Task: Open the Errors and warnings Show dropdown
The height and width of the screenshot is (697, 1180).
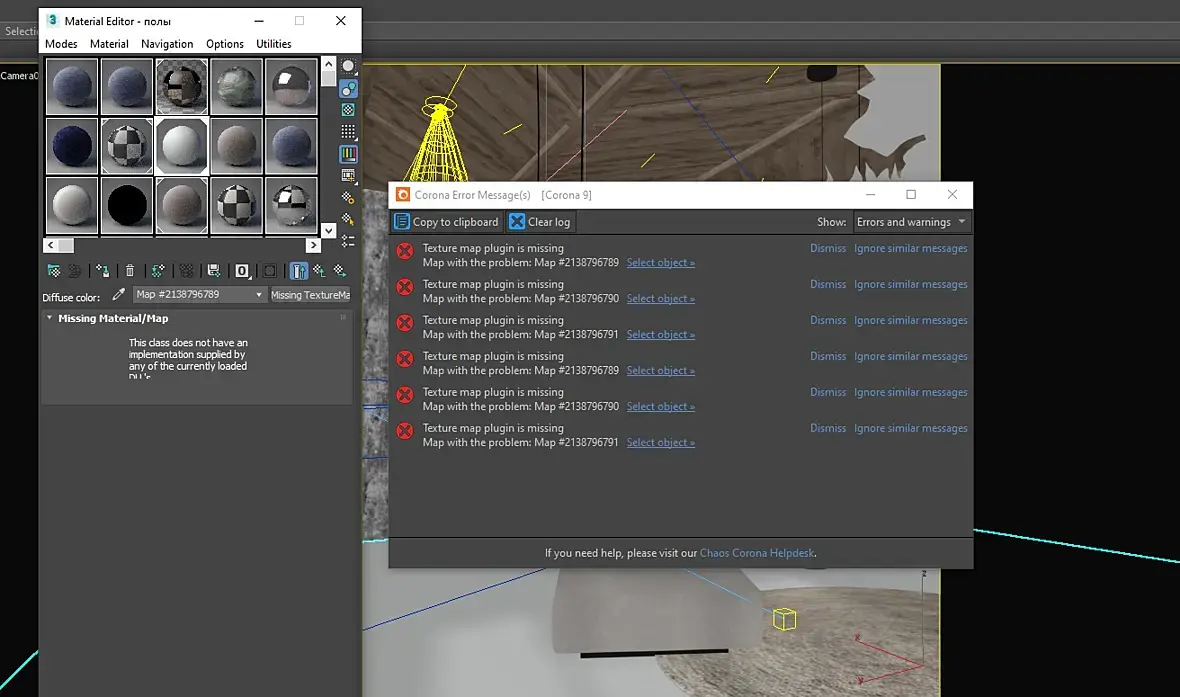Action: pyautogui.click(x=911, y=222)
